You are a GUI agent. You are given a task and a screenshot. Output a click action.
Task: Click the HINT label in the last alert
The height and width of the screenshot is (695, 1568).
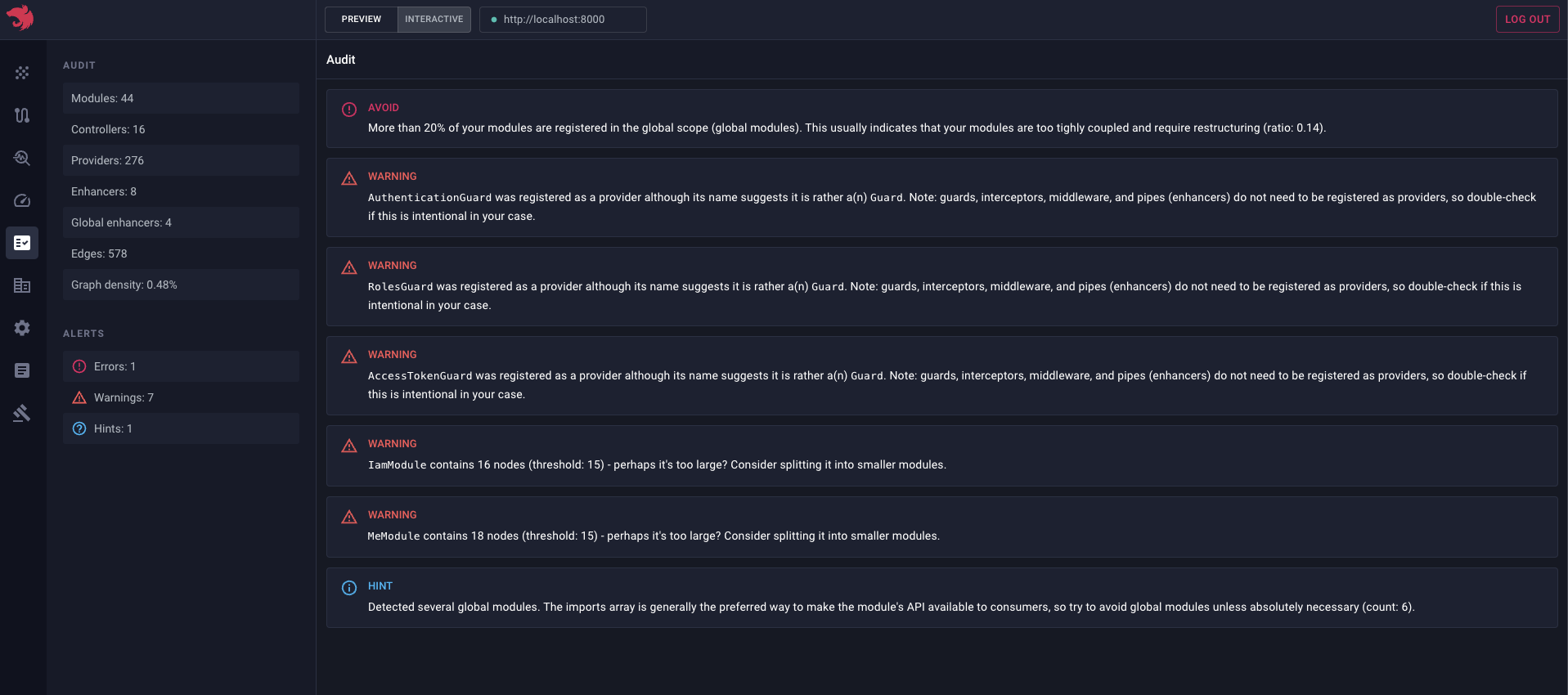pos(380,586)
